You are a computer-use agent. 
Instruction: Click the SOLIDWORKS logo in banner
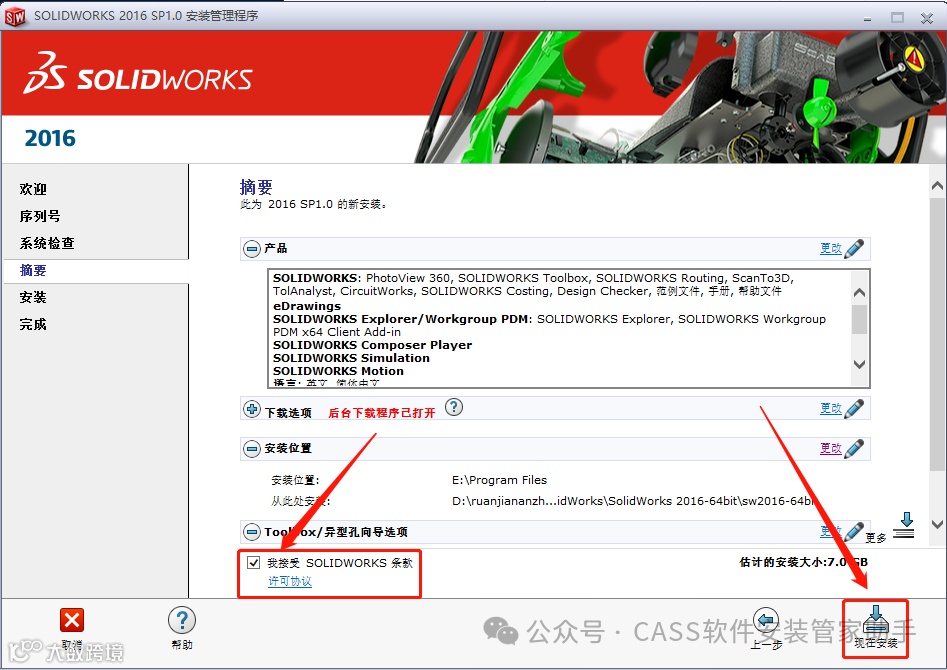[x=138, y=73]
